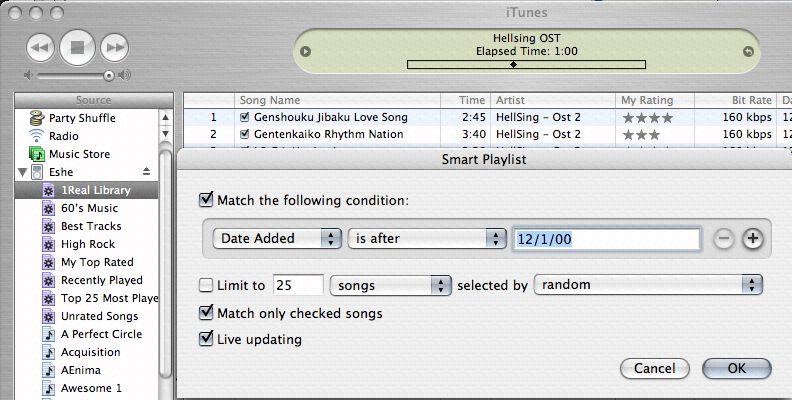Sort by My Rating column header
792x400 pixels.
click(x=655, y=101)
